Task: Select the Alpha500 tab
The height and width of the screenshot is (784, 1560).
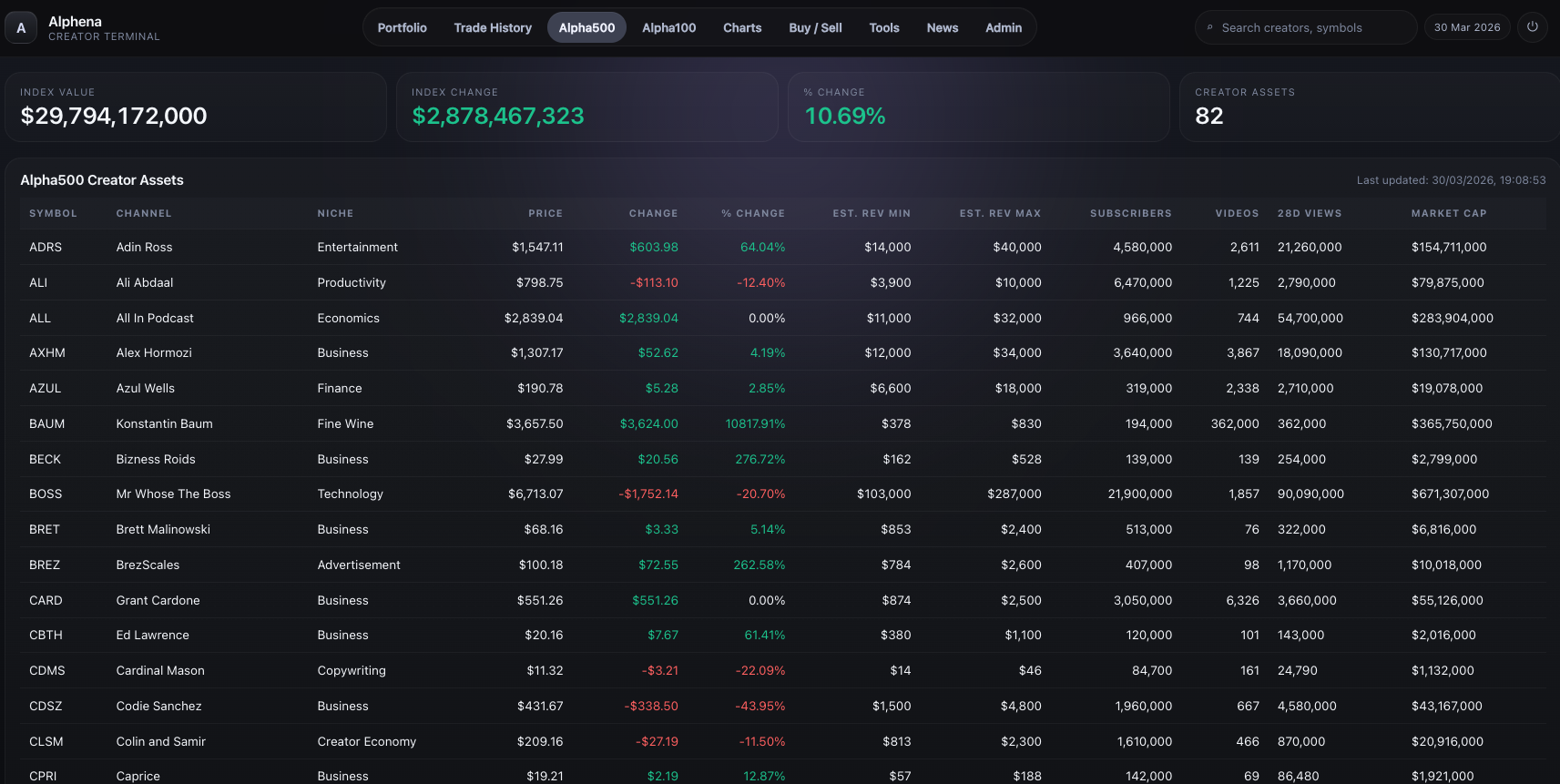Action: pos(587,27)
